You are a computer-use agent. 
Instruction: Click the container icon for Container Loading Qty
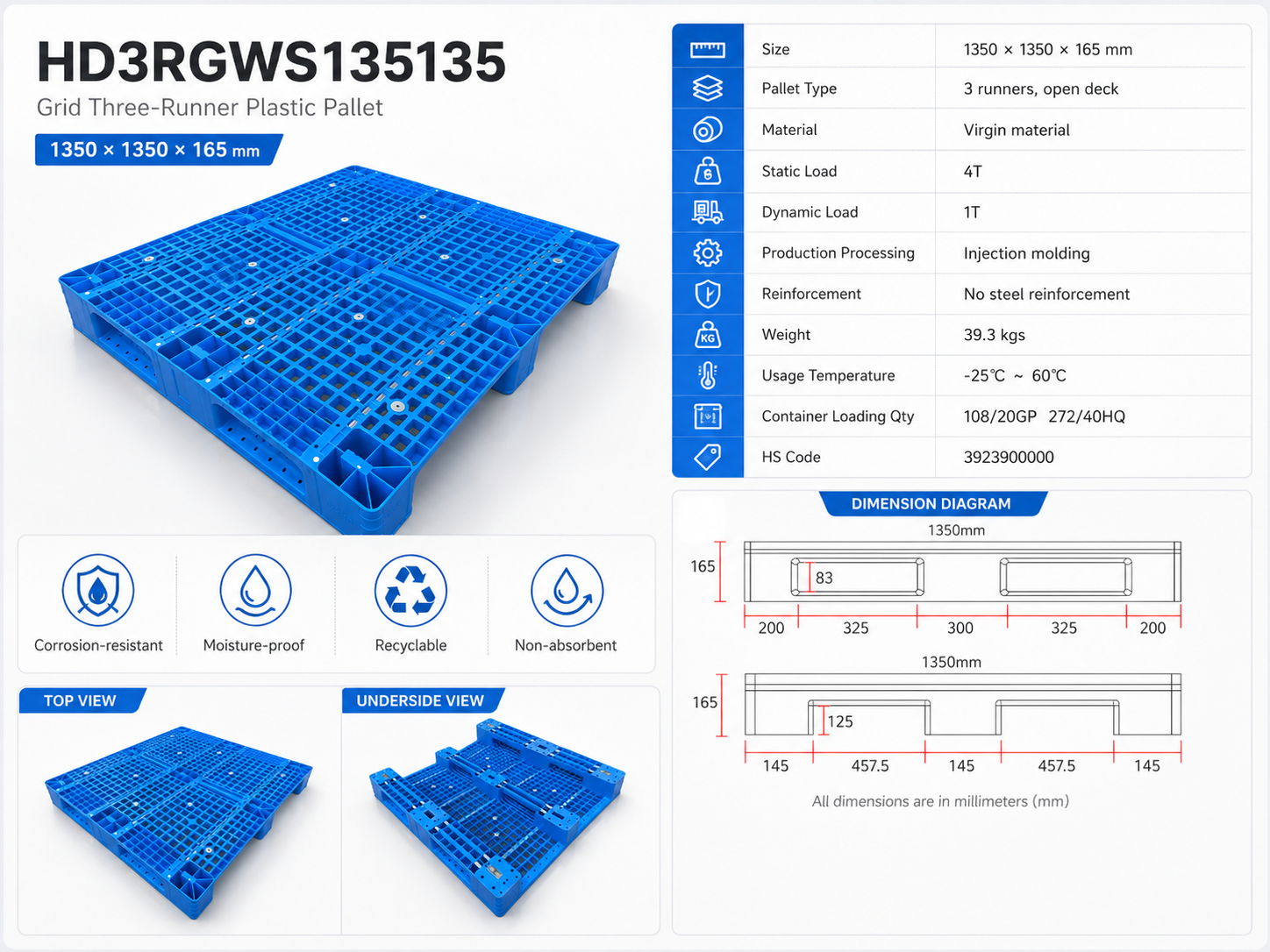pos(707,416)
